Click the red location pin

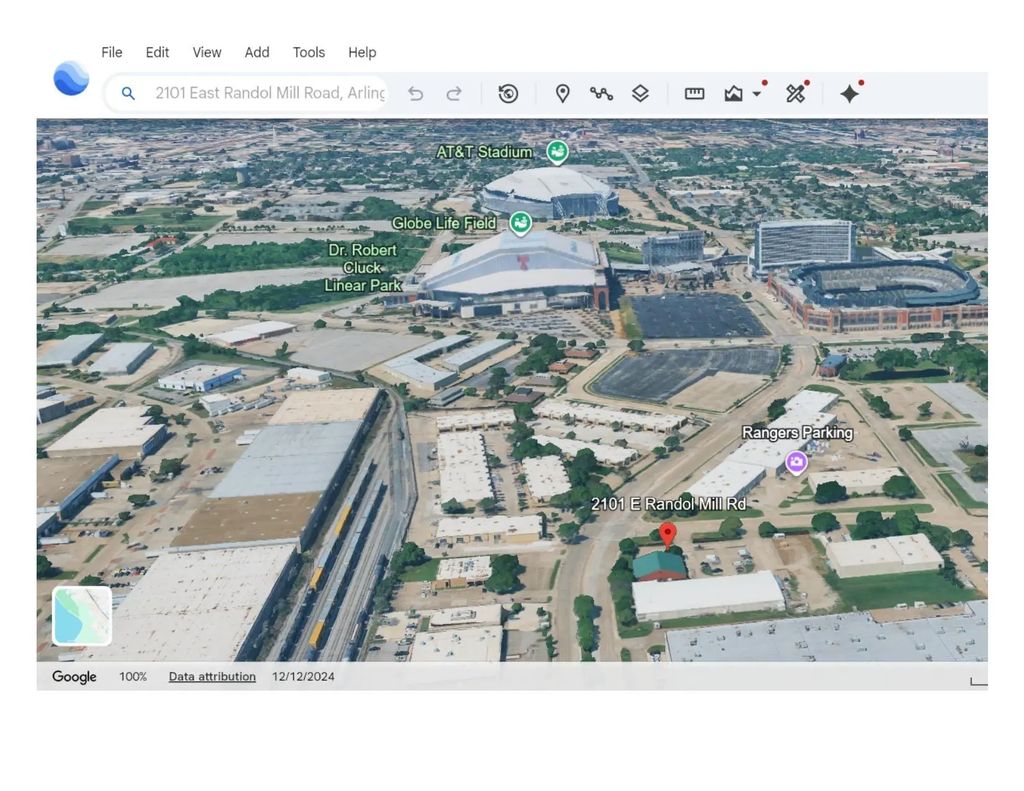coord(667,534)
